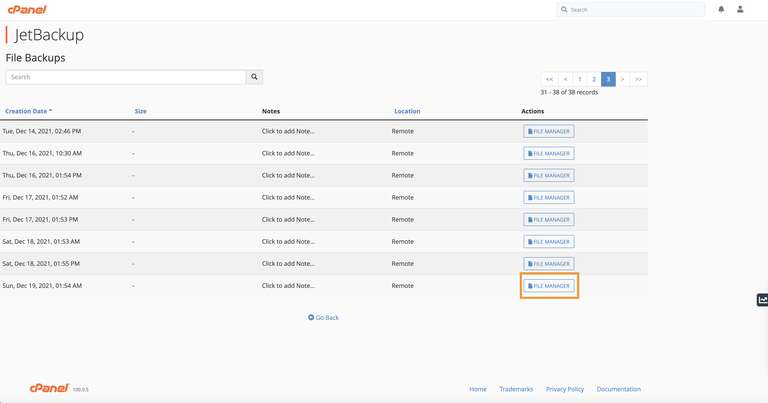This screenshot has width=768, height=403.
Task: Add note to Dec 17 01:53 PM backup
Action: 288,219
